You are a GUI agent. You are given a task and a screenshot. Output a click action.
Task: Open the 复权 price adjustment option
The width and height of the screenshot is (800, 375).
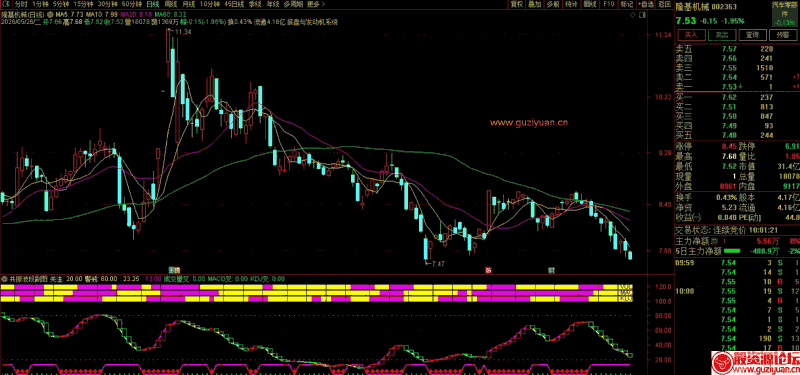click(516, 4)
